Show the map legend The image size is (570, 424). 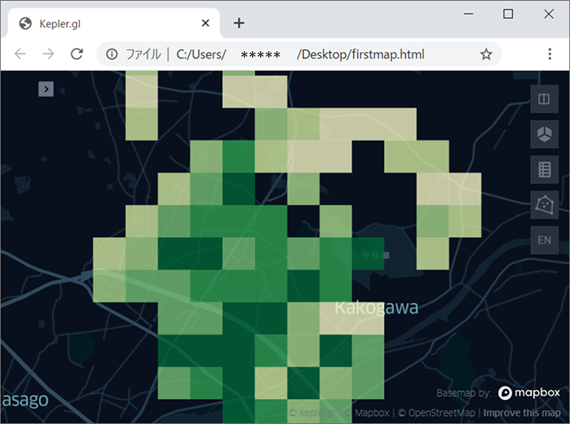tap(544, 169)
